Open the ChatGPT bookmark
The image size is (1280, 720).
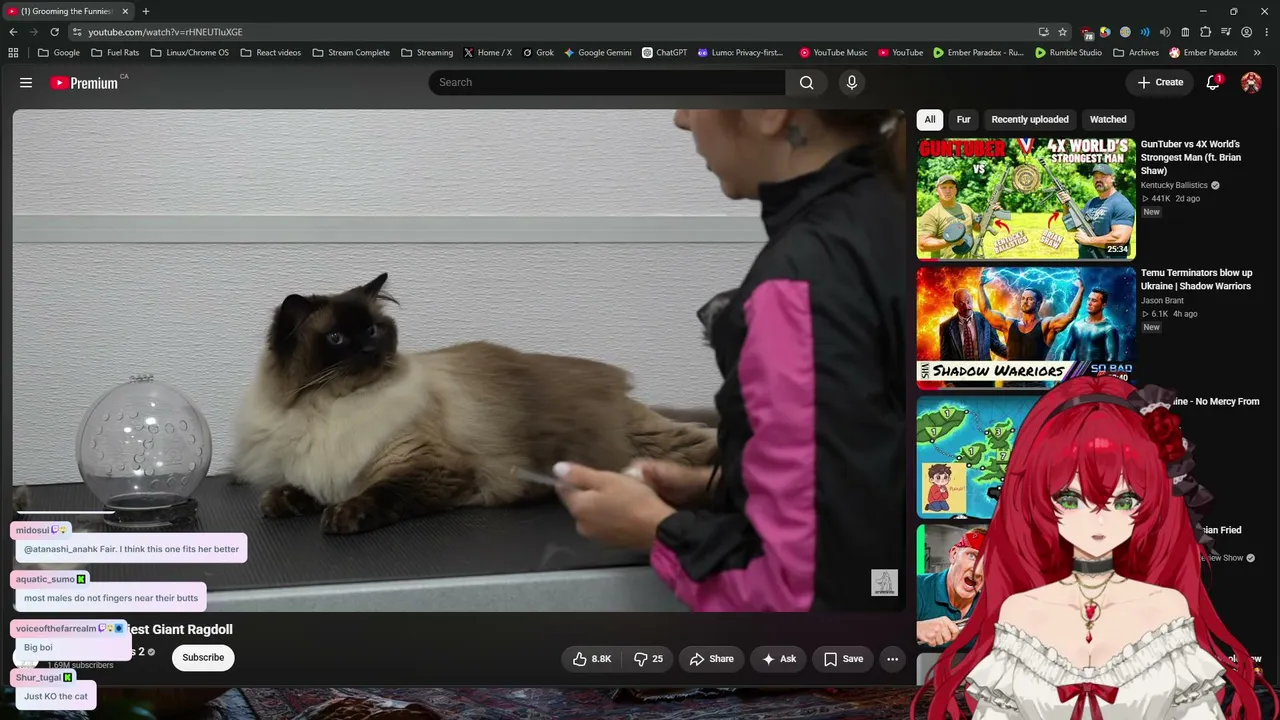(x=665, y=53)
